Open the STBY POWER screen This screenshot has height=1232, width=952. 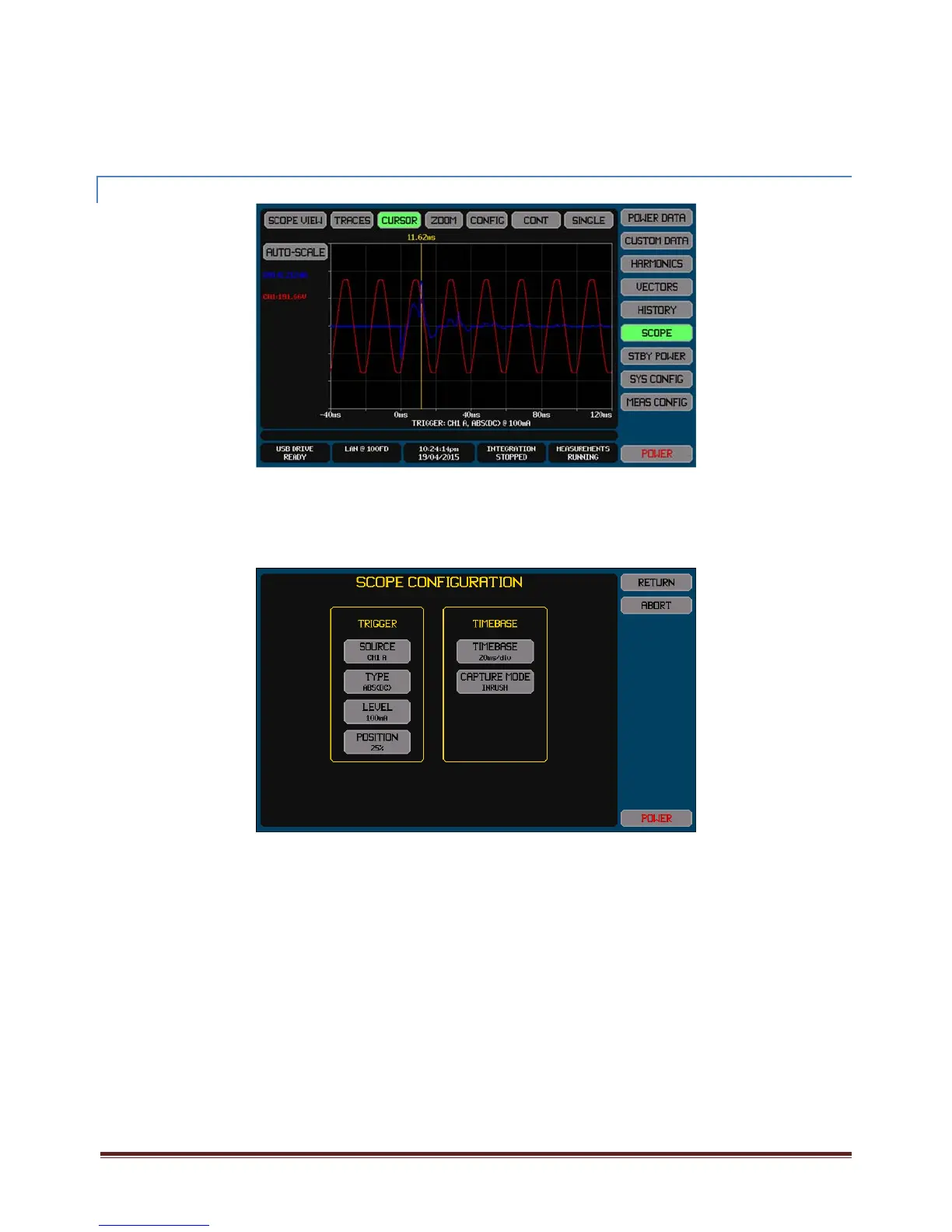(656, 356)
